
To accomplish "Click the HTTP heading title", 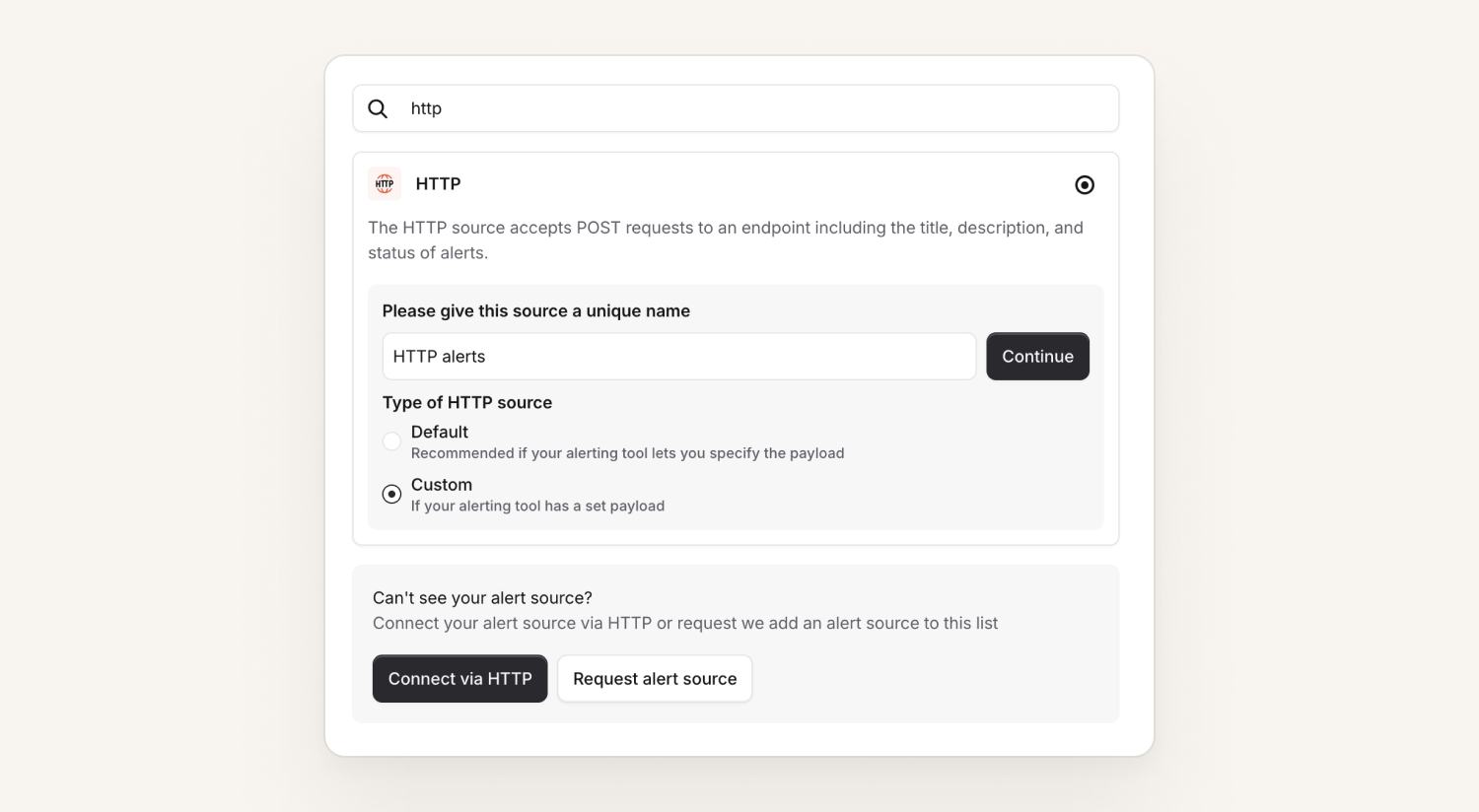I will click(x=438, y=184).
